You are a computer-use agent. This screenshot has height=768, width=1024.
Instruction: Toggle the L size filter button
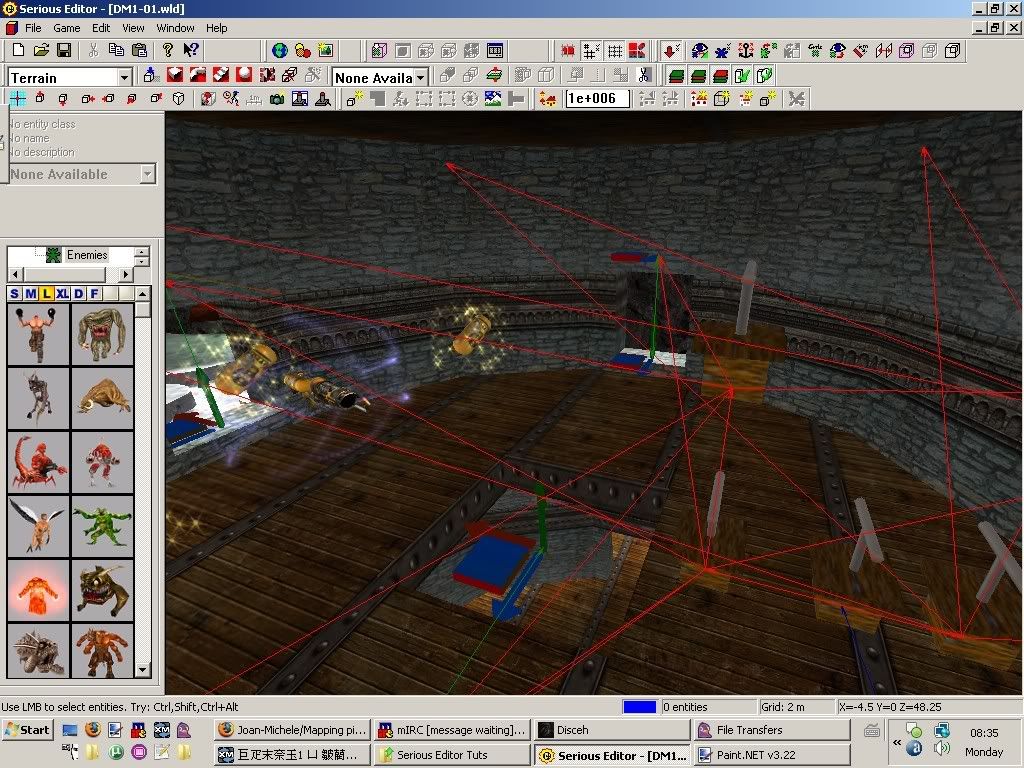[x=46, y=293]
